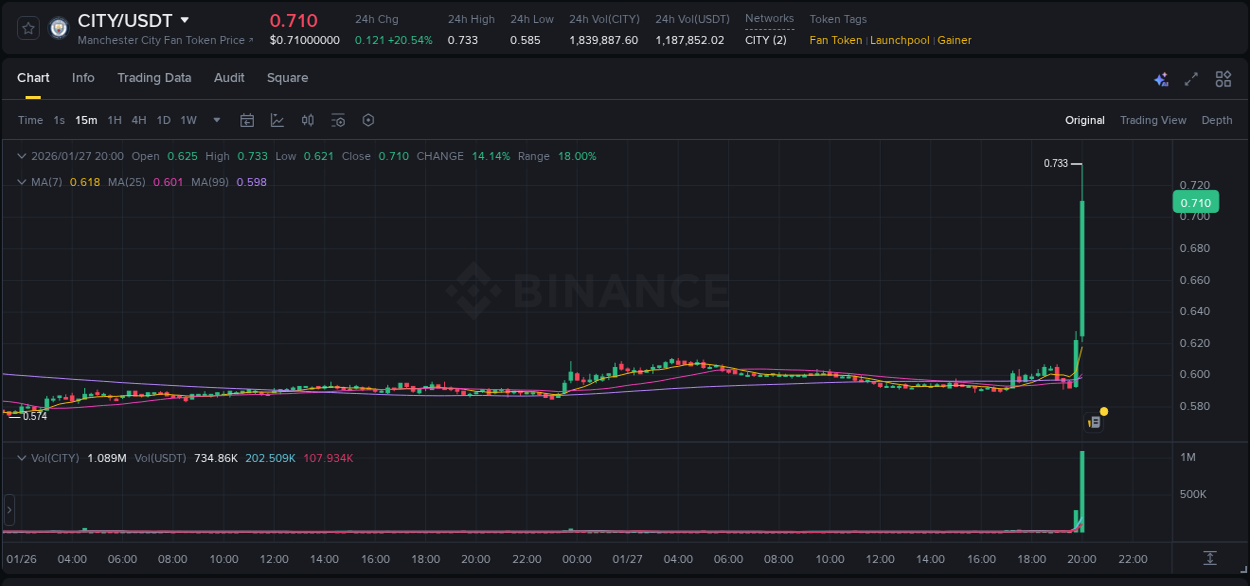Expand the CITY/USDT pair selector
1250x586 pixels.
click(x=183, y=19)
